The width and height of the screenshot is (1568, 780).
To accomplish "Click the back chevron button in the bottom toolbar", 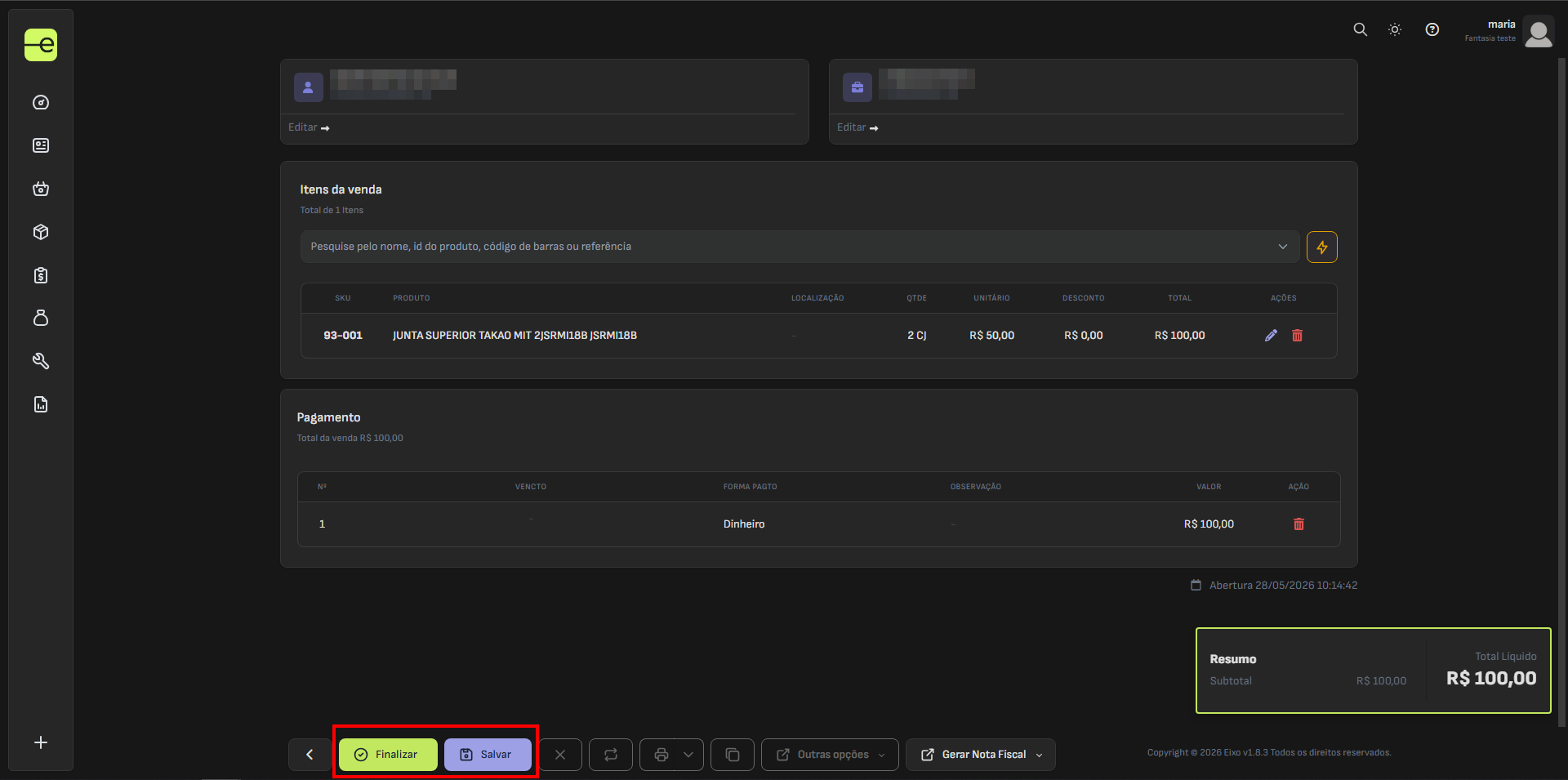I will [310, 755].
